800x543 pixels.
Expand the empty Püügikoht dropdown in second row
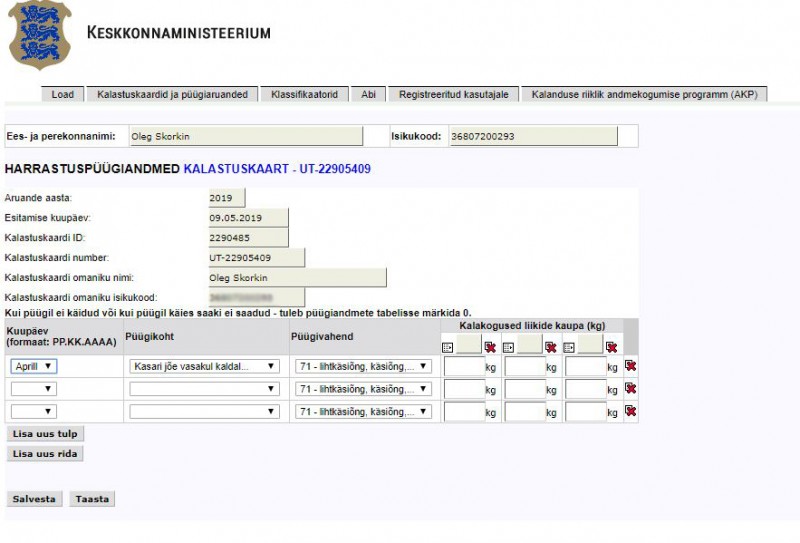point(204,389)
